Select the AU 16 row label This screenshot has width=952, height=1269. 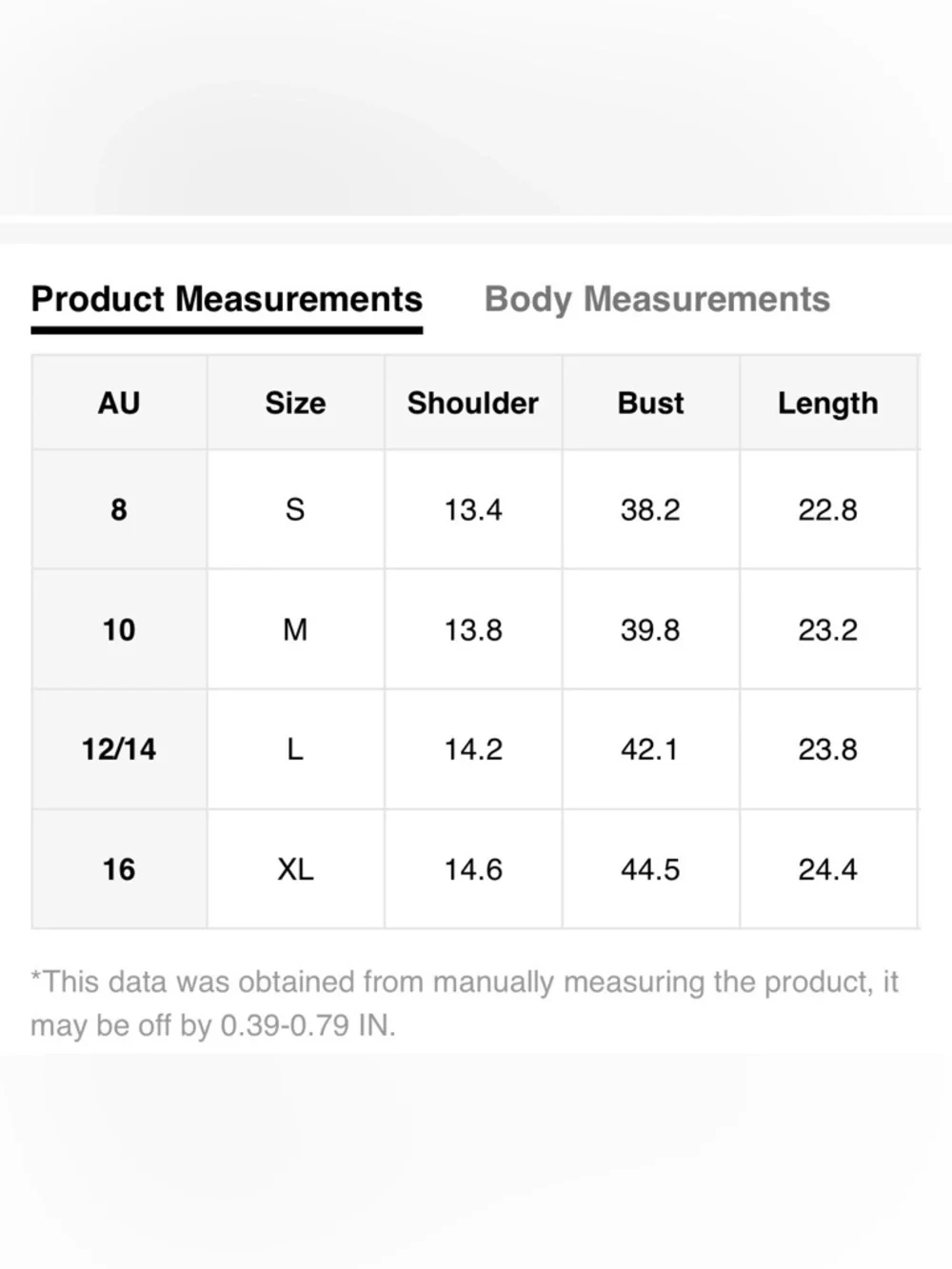[x=119, y=869]
